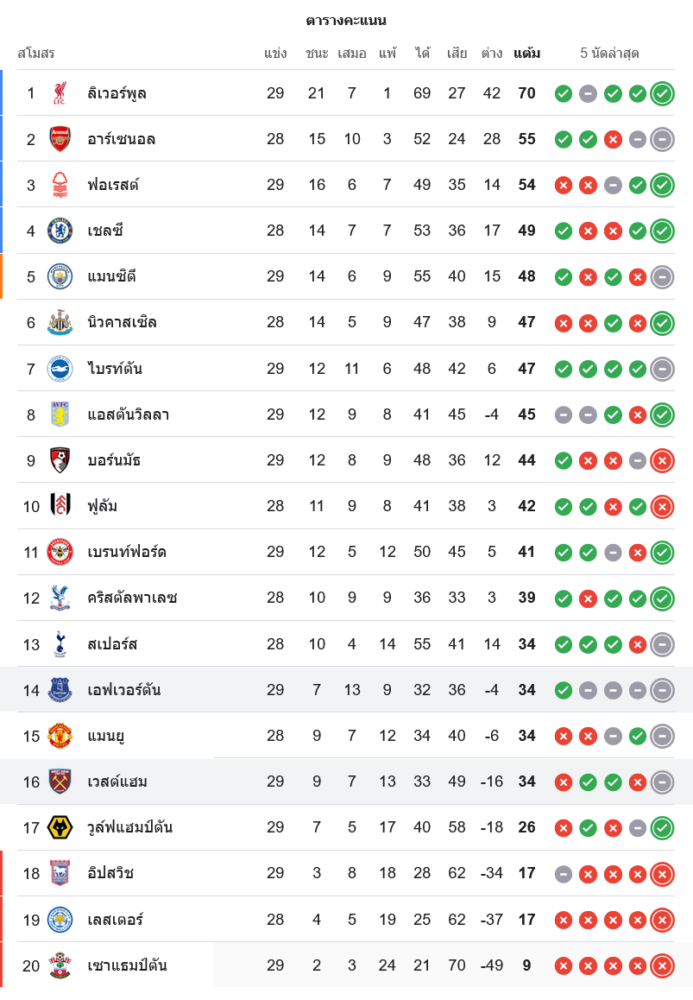Viewport: 693px width, 1000px height.
Task: Open the ไบรท์ตัน team link
Action: coord(115,369)
